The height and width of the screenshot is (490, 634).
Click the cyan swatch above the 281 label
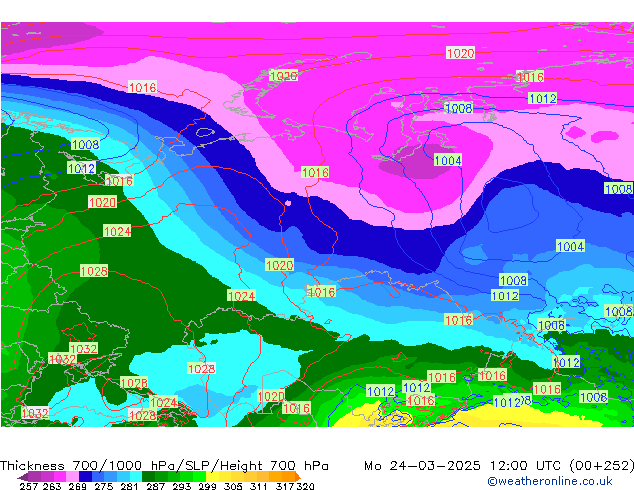(136, 476)
